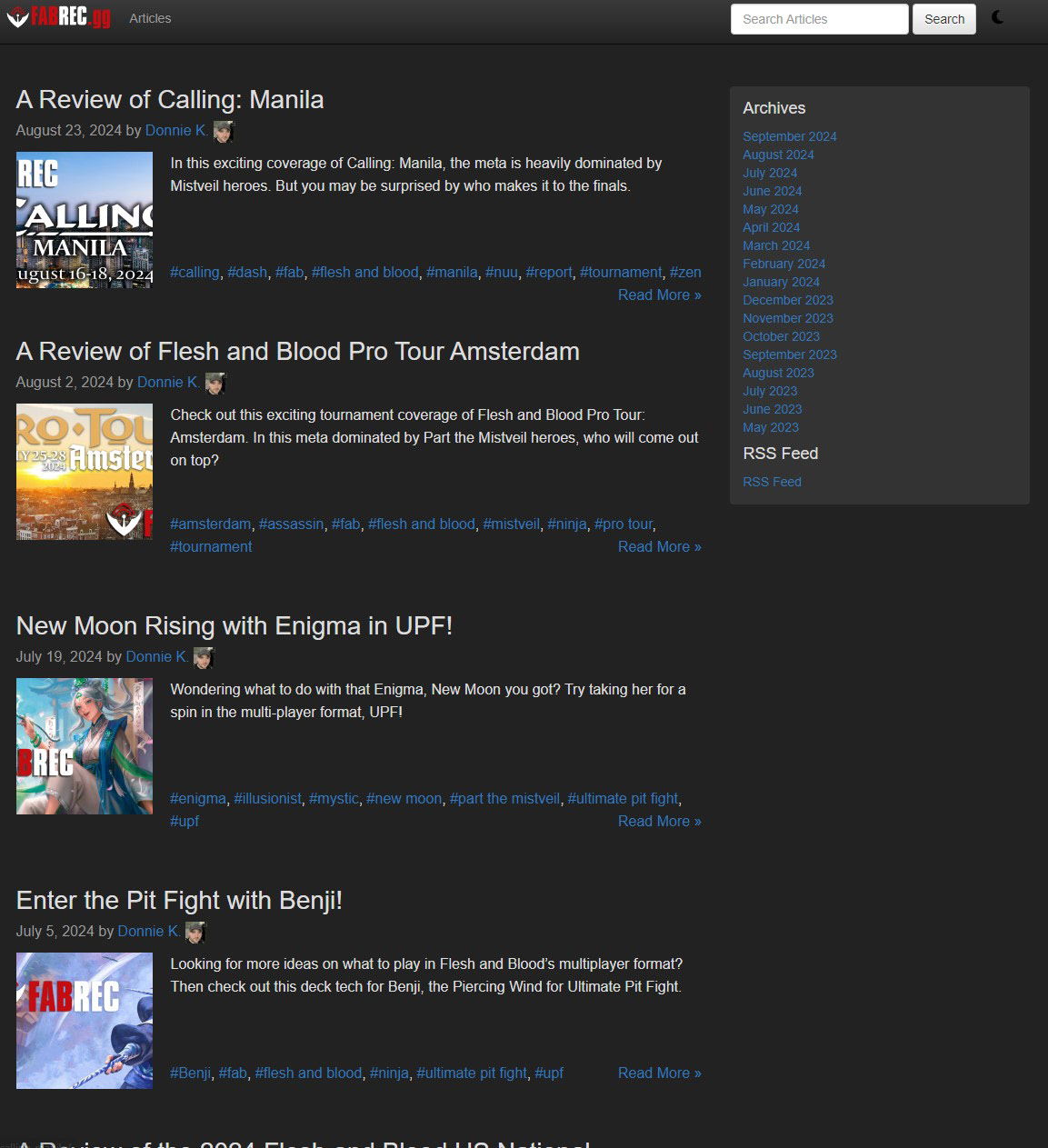Select the #enigma tag
Screen dimensions: 1048x1148
[x=198, y=798]
